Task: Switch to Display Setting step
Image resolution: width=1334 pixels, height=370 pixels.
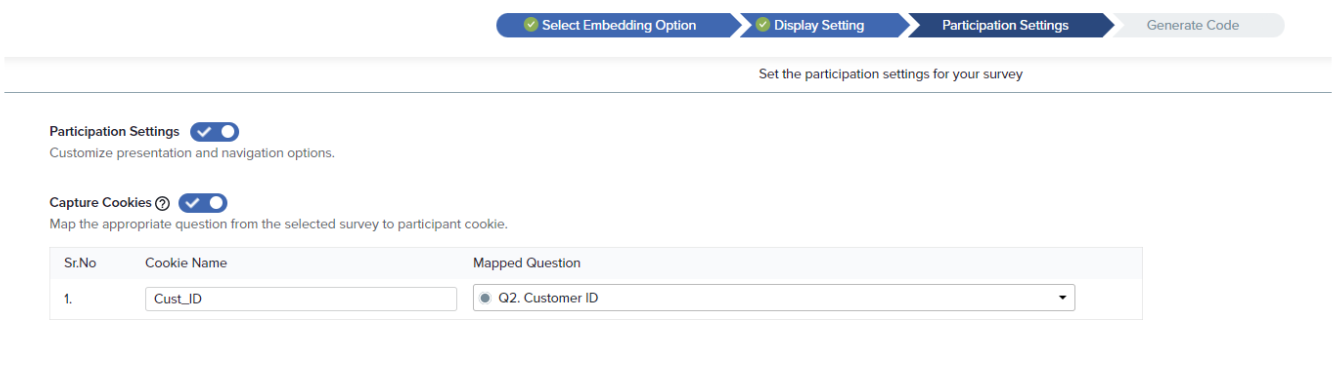Action: pyautogui.click(x=820, y=25)
